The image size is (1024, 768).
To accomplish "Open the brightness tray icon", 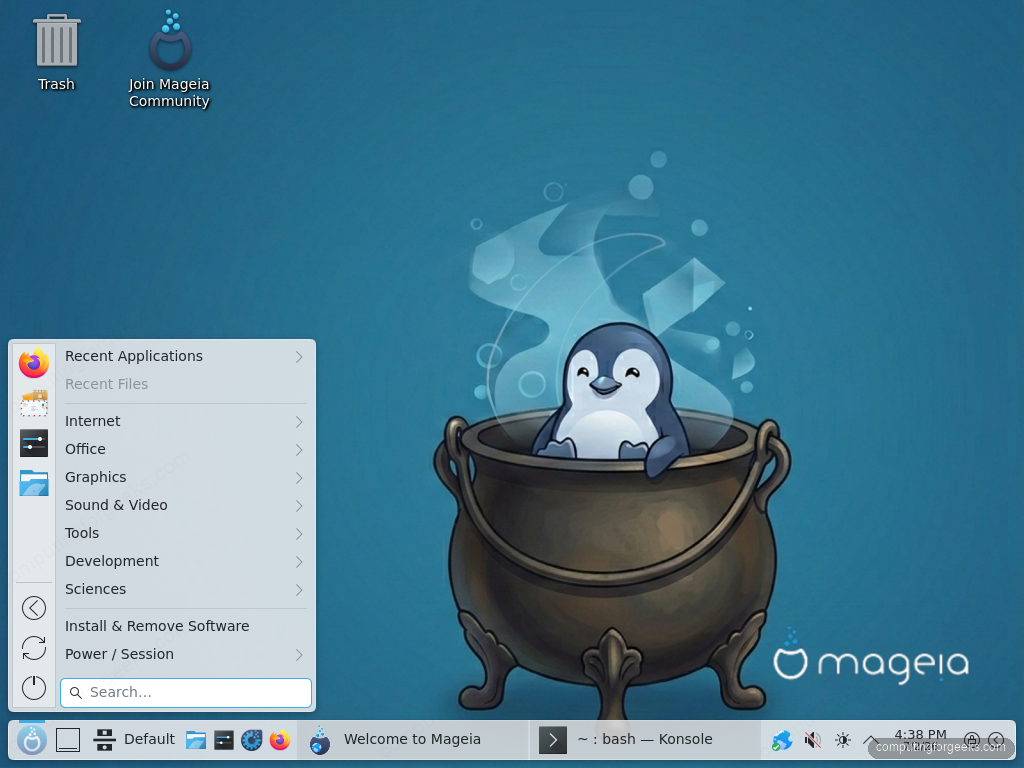I will [842, 741].
